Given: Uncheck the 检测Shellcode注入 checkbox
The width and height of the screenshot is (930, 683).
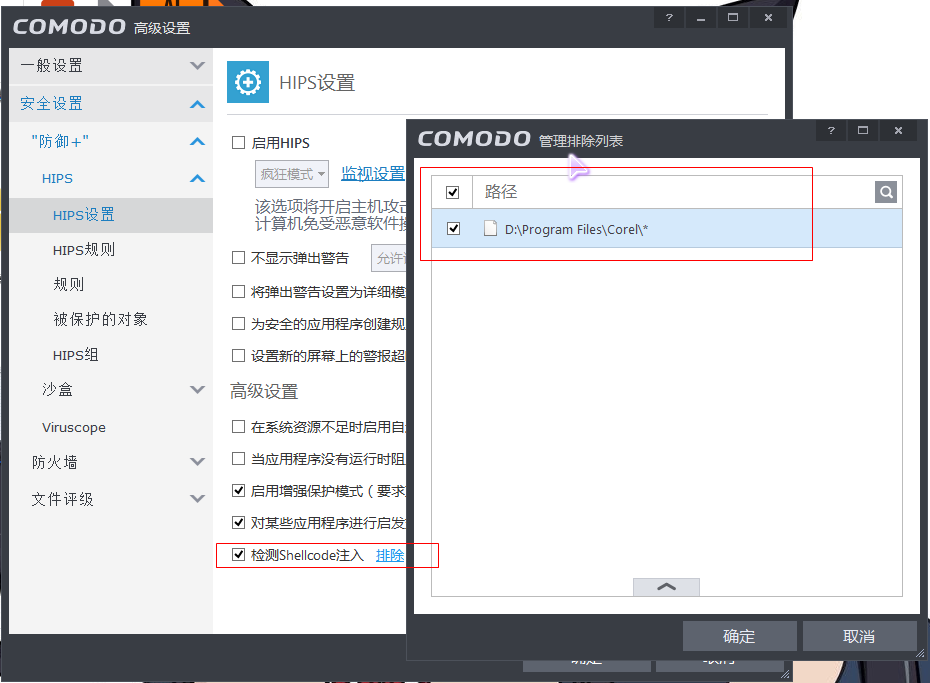Looking at the screenshot, I should tap(238, 554).
